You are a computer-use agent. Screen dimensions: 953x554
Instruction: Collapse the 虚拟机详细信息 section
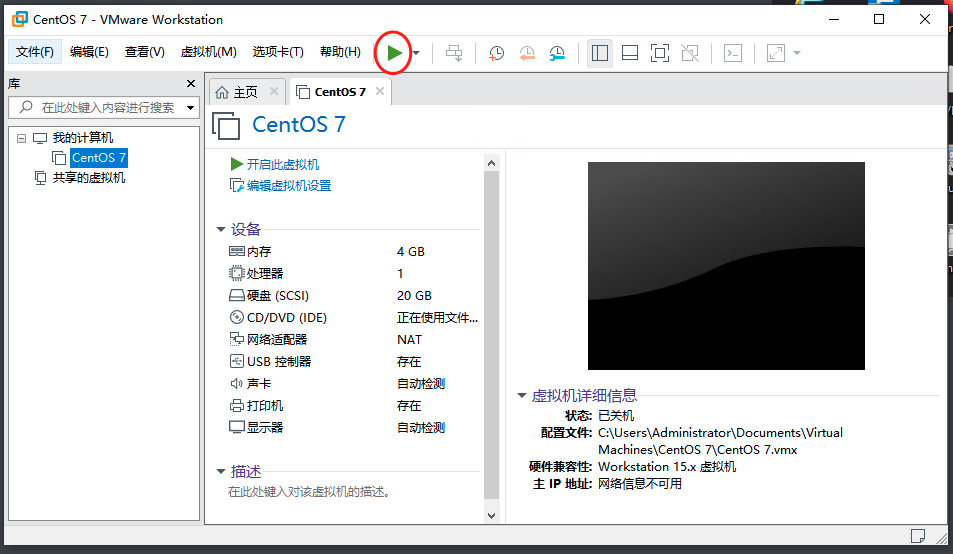521,395
